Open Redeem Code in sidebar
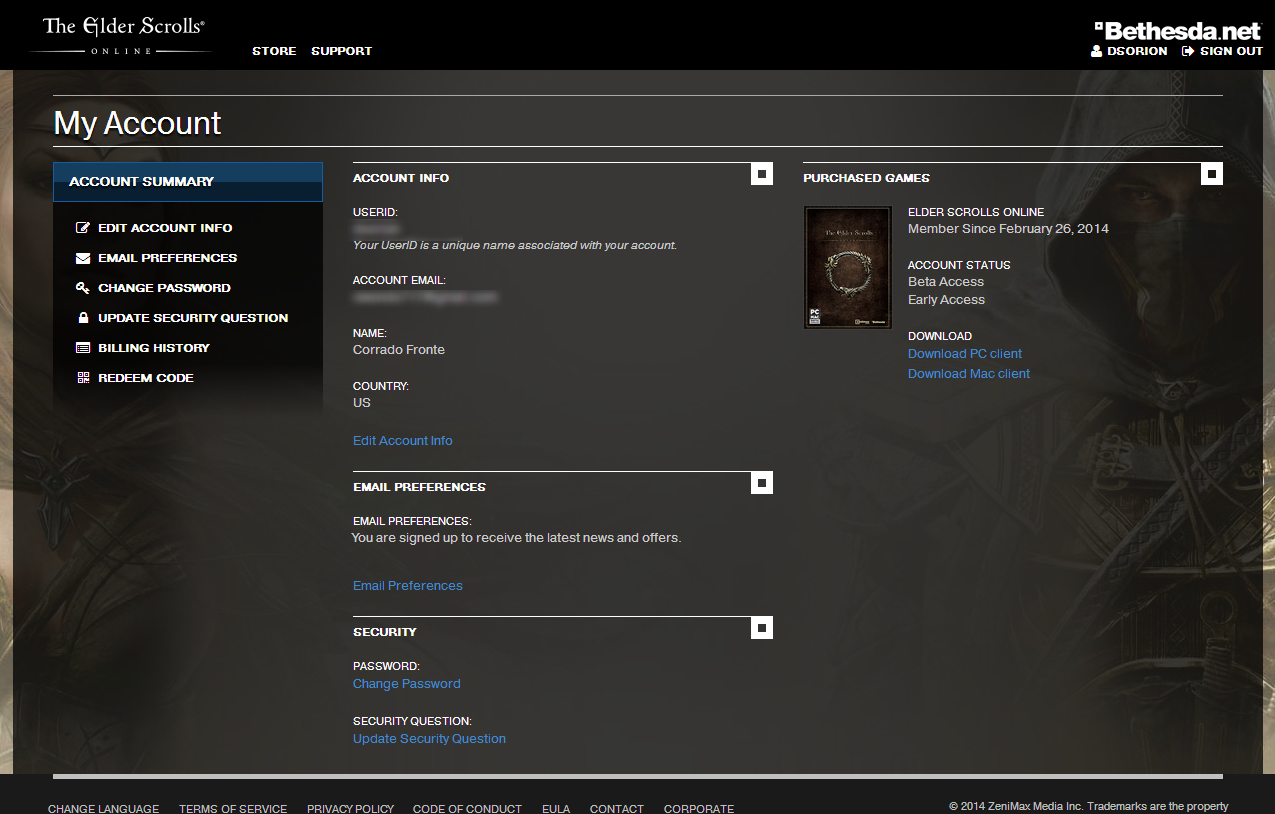The width and height of the screenshot is (1275, 814). point(146,378)
